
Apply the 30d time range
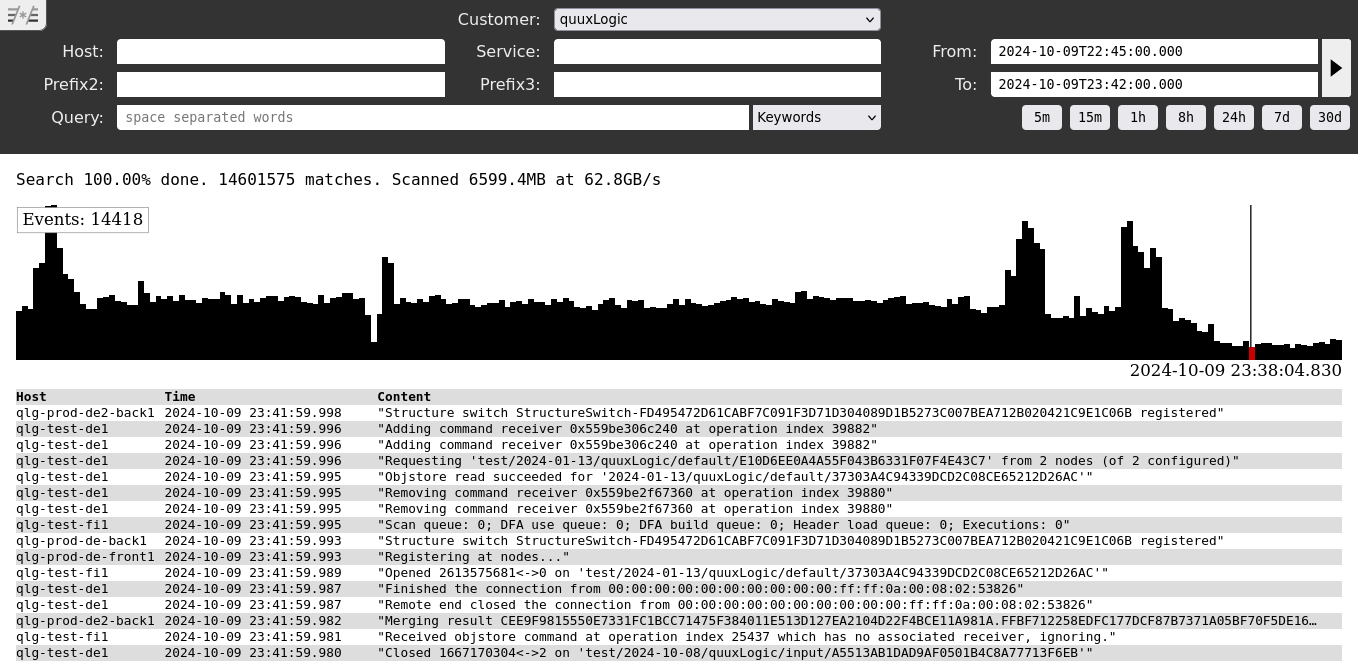pyautogui.click(x=1329, y=117)
